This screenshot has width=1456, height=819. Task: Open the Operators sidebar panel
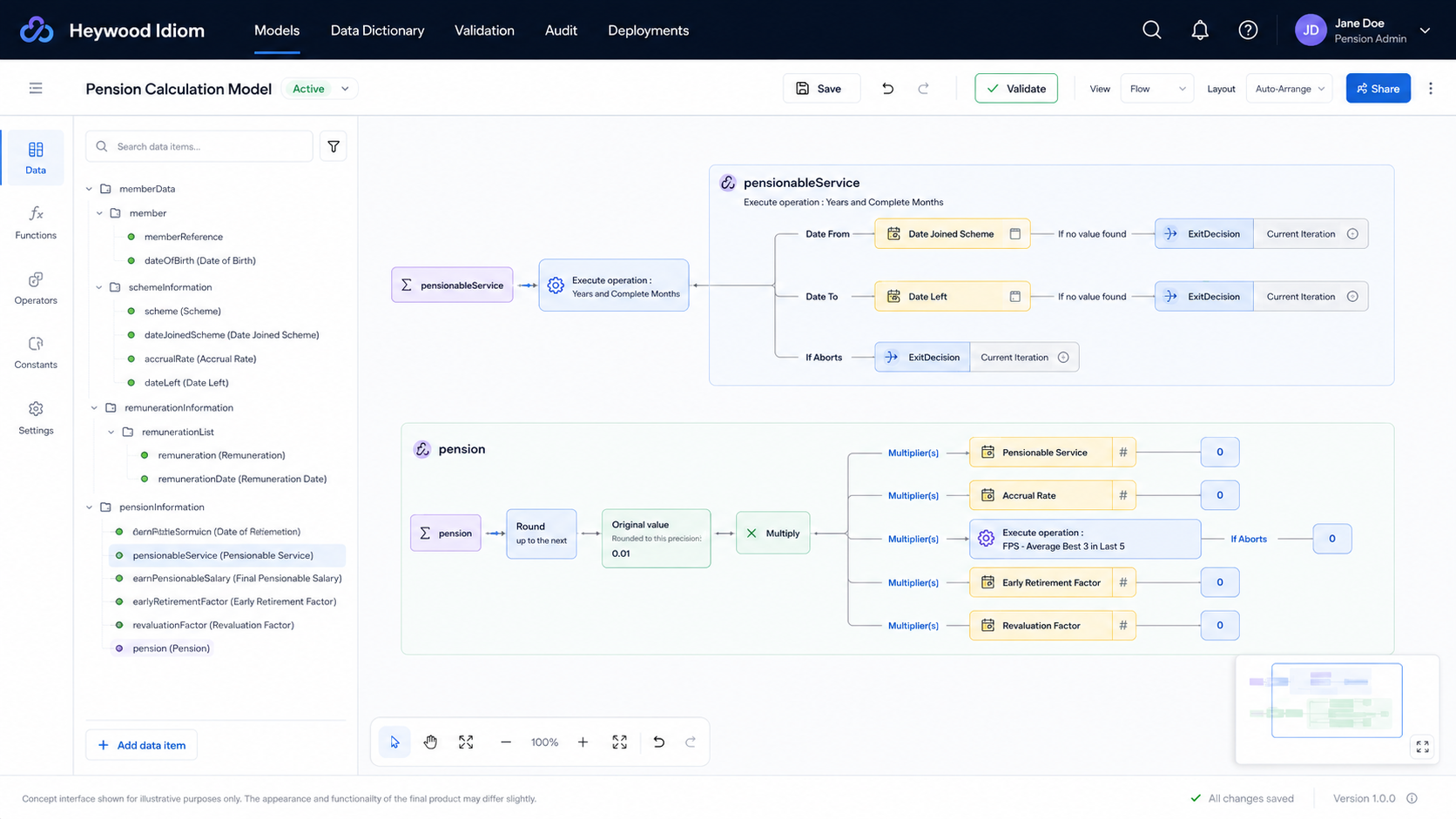[x=36, y=288]
